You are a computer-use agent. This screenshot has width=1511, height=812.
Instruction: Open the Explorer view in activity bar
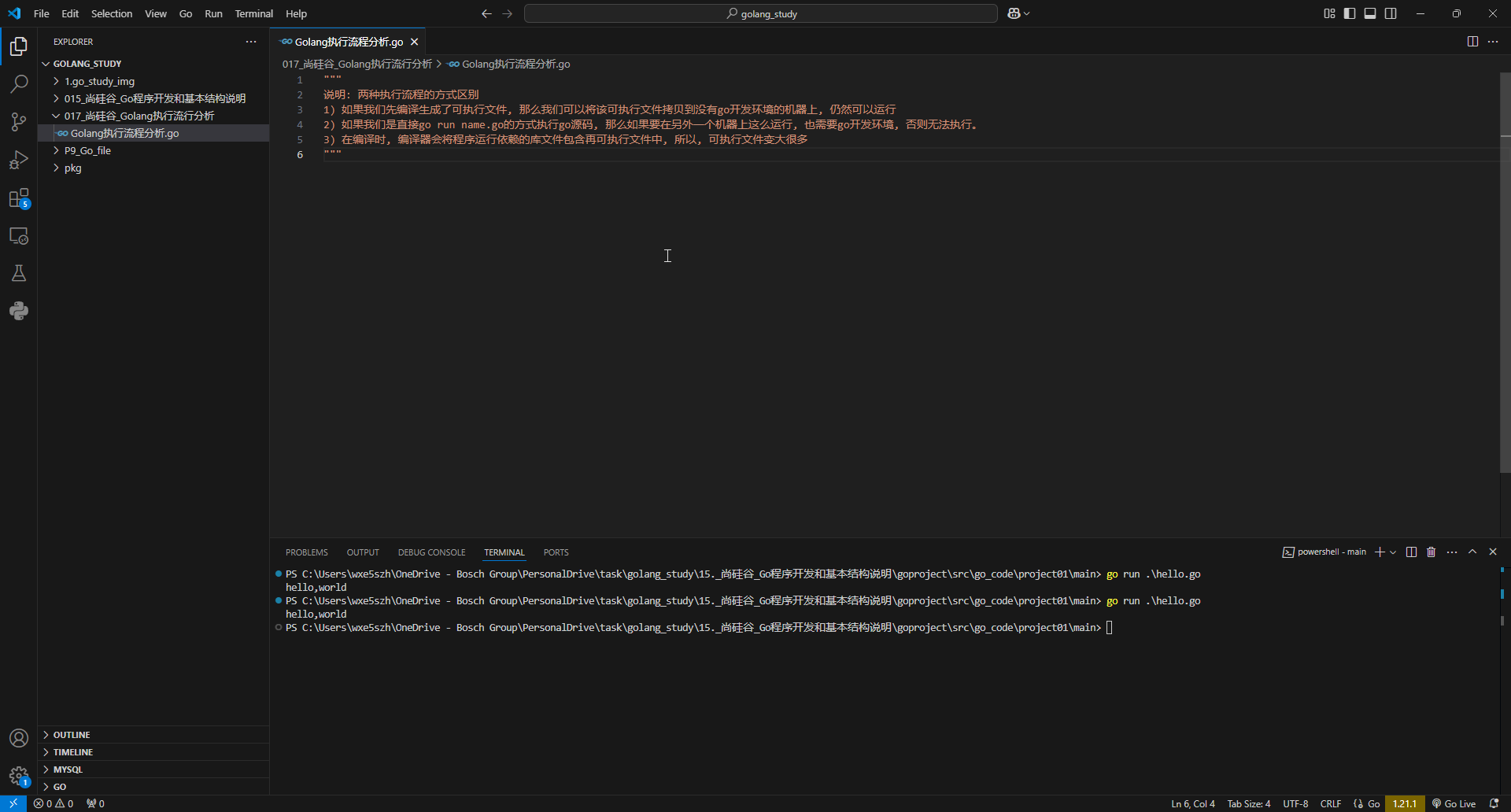click(19, 46)
